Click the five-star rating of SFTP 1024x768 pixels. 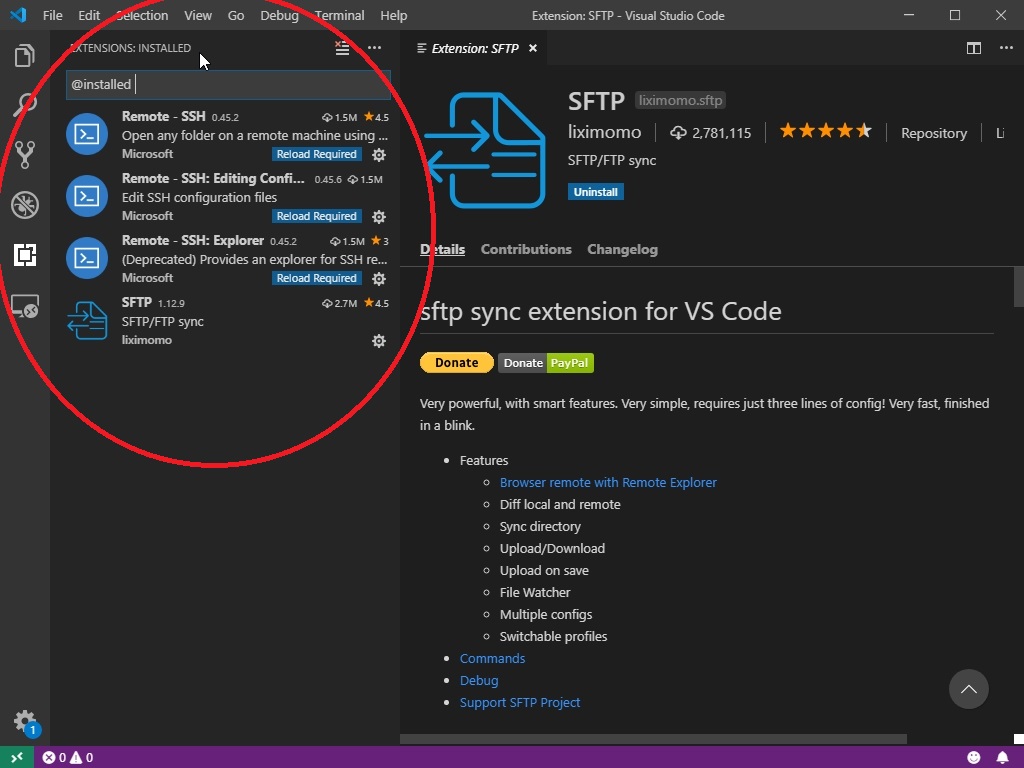pos(825,131)
